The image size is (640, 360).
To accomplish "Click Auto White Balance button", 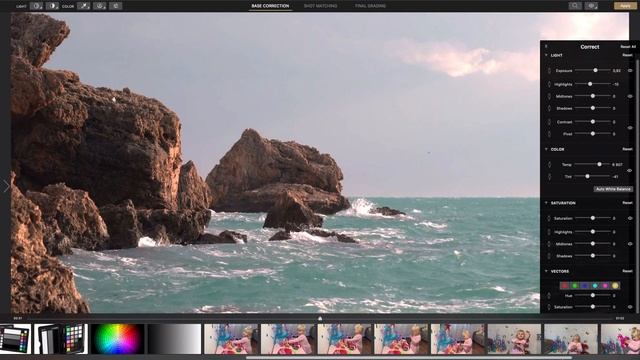I will [613, 189].
